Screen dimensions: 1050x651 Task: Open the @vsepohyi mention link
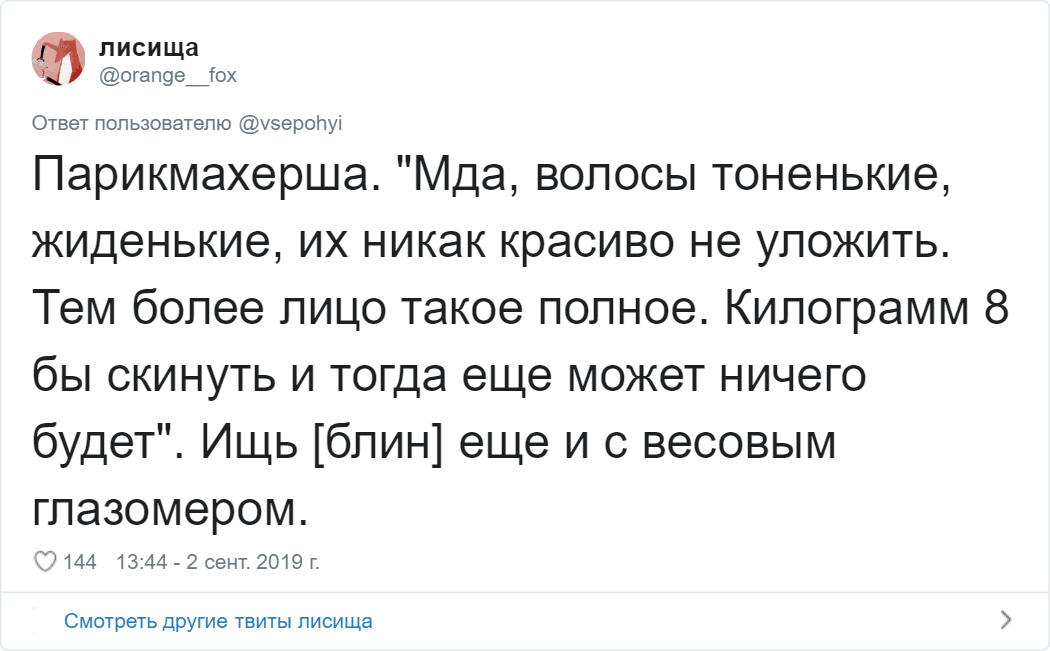point(291,122)
